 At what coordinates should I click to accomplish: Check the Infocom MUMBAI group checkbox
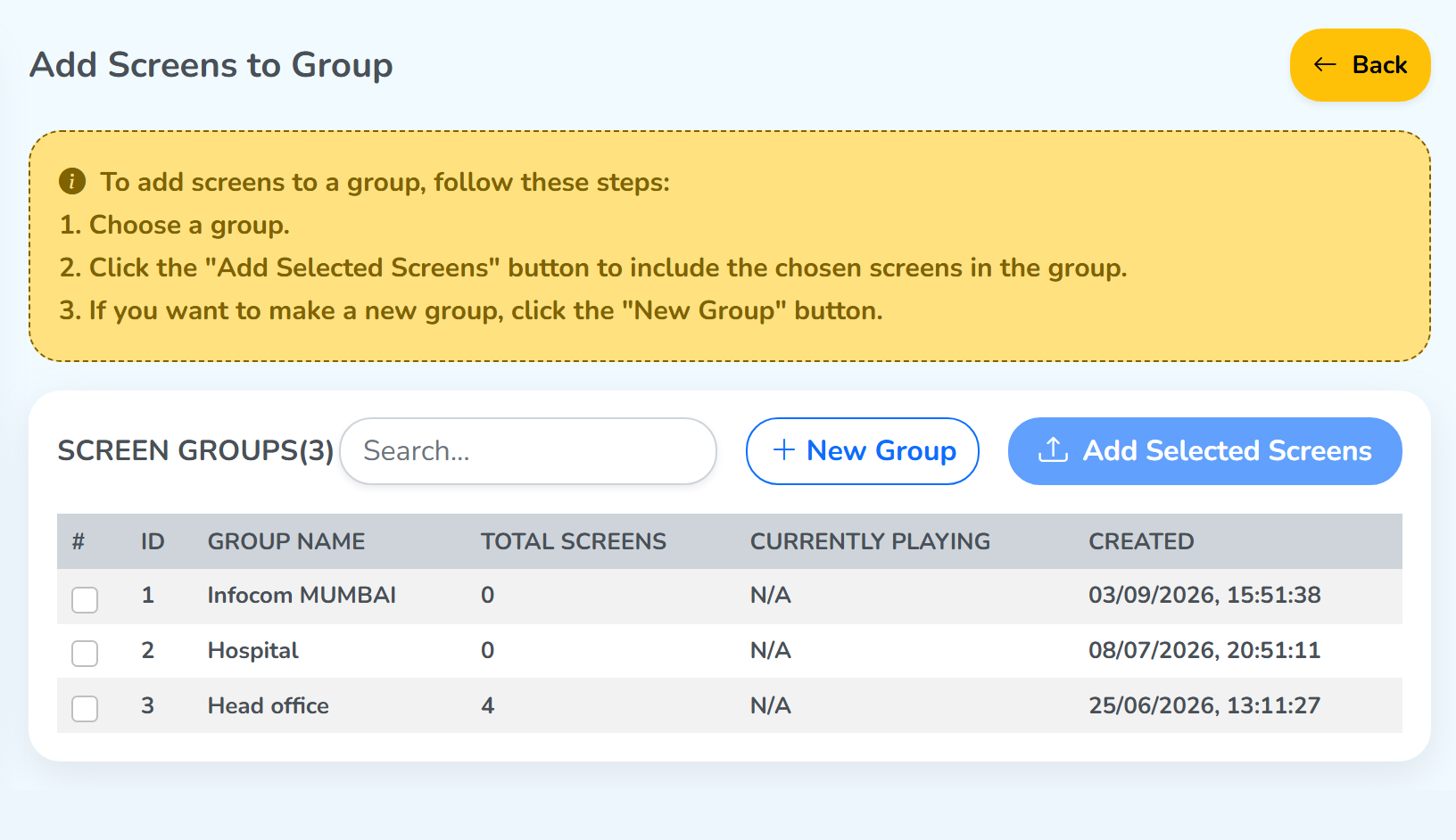coord(85,599)
